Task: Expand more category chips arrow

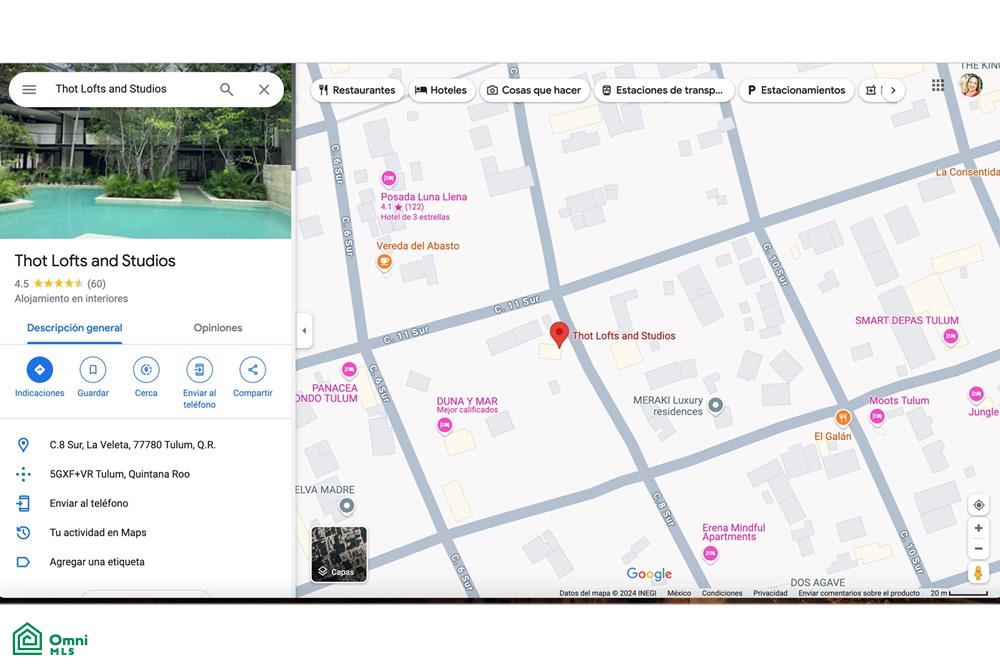Action: point(893,90)
